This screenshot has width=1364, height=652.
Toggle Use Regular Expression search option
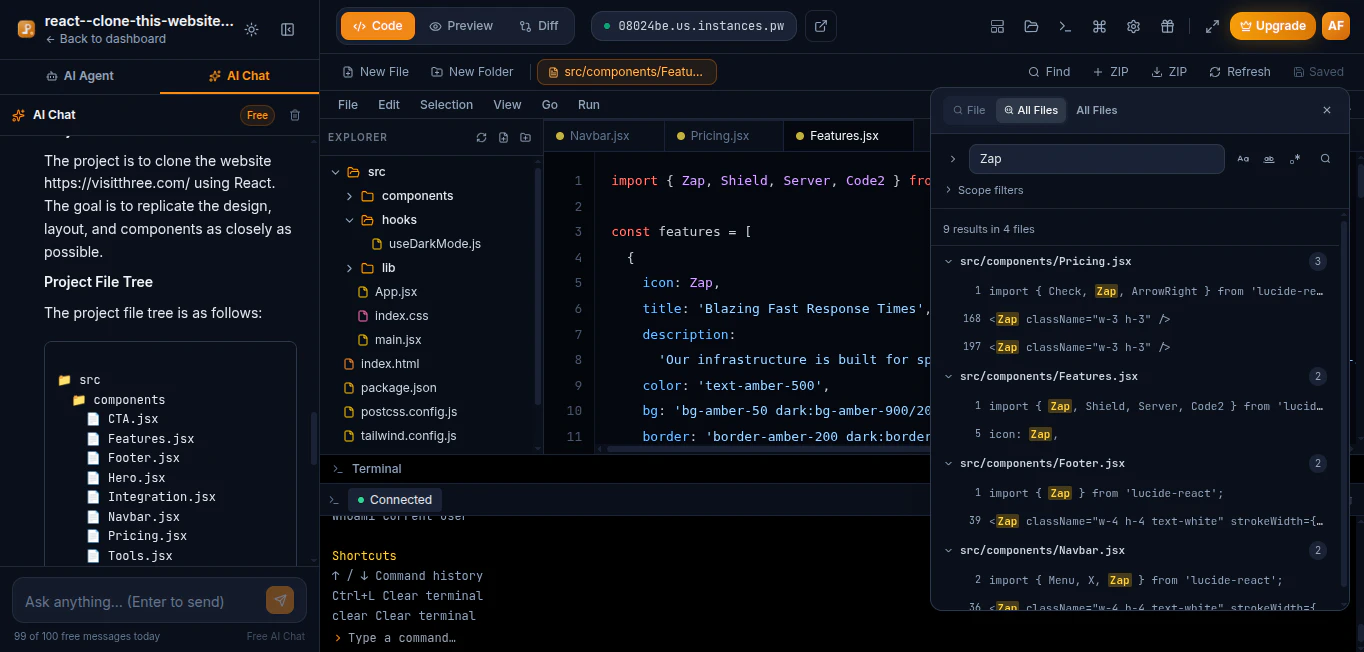point(1295,159)
